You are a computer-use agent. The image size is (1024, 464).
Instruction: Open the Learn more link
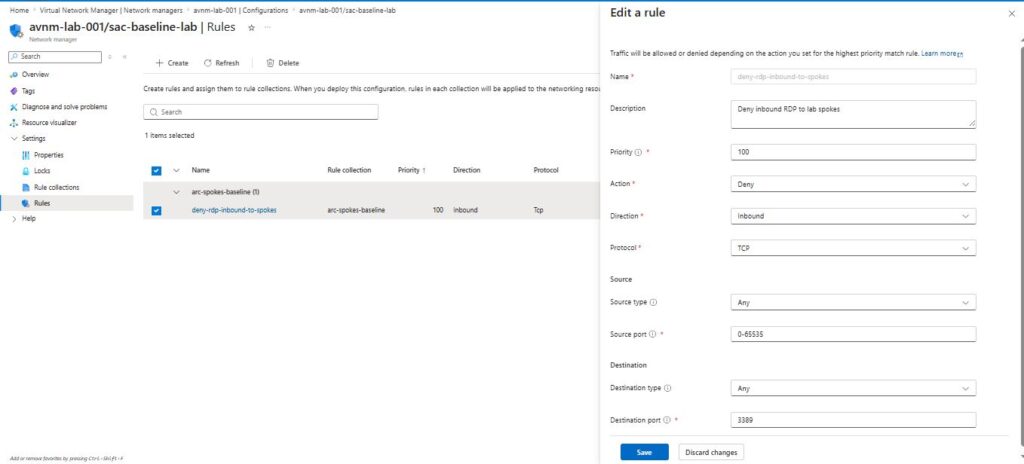[x=942, y=53]
